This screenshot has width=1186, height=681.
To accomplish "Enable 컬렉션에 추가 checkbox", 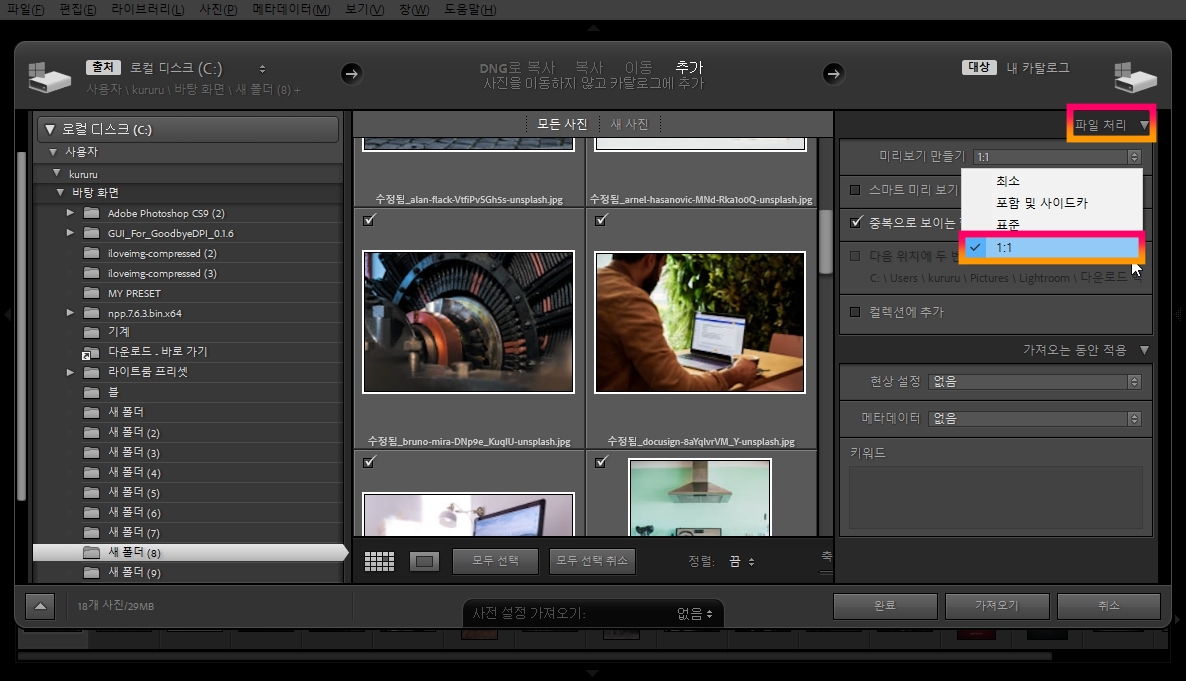I will [855, 312].
